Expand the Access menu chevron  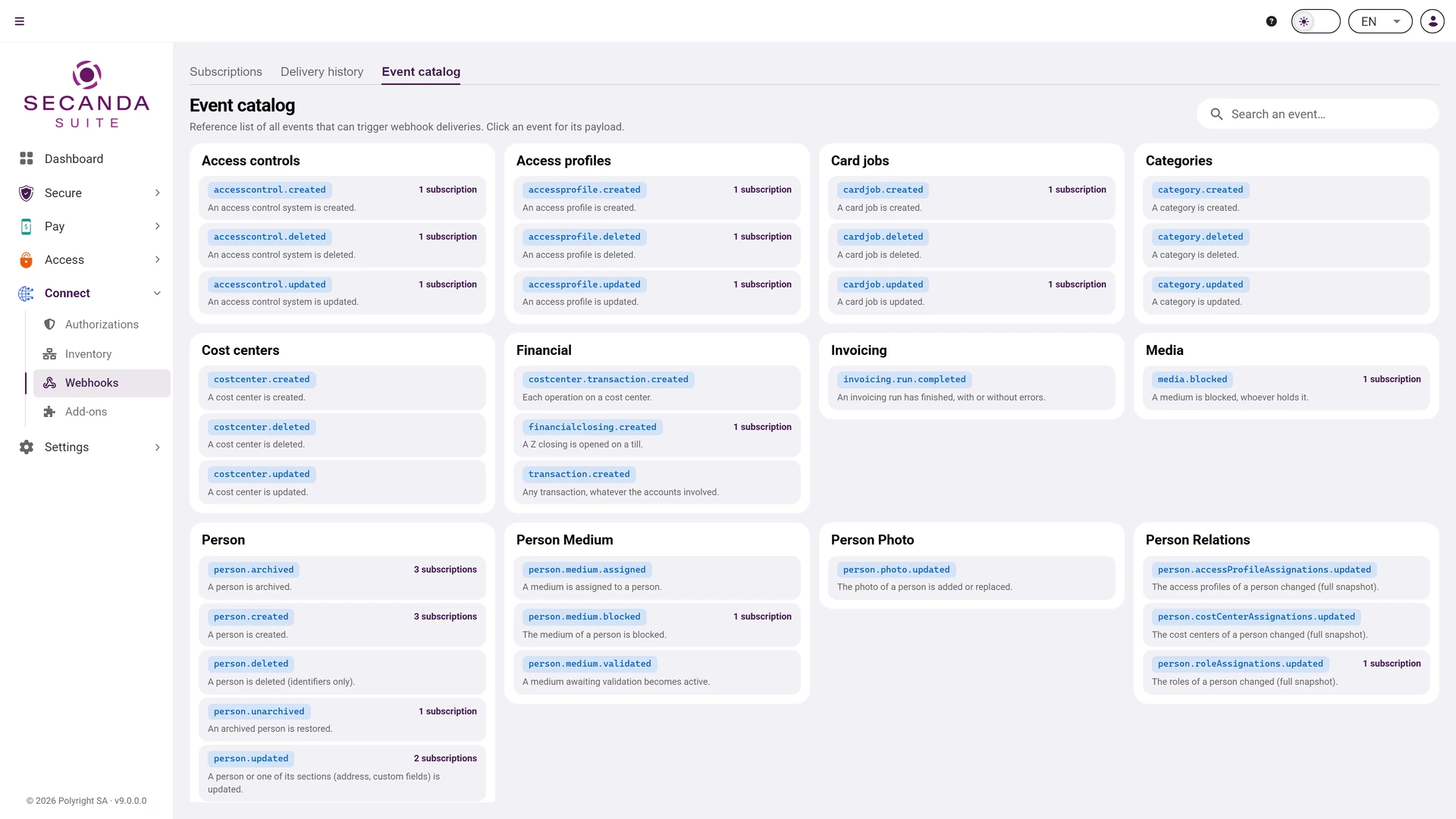[x=157, y=259]
